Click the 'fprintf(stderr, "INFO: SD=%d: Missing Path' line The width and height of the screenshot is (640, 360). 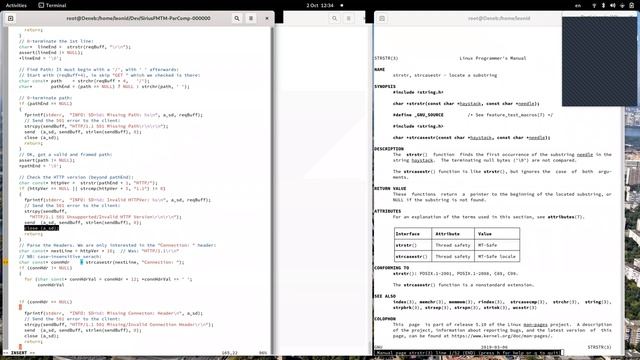tap(113, 115)
